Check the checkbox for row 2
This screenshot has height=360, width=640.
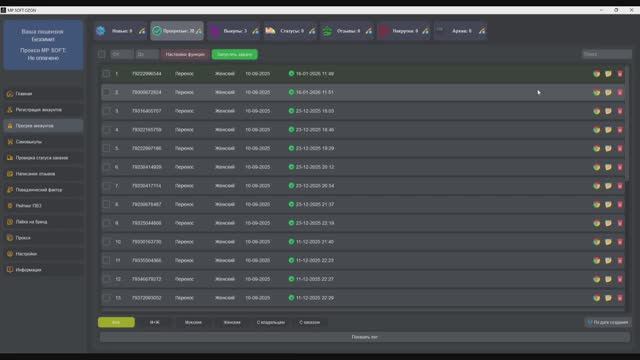106,92
